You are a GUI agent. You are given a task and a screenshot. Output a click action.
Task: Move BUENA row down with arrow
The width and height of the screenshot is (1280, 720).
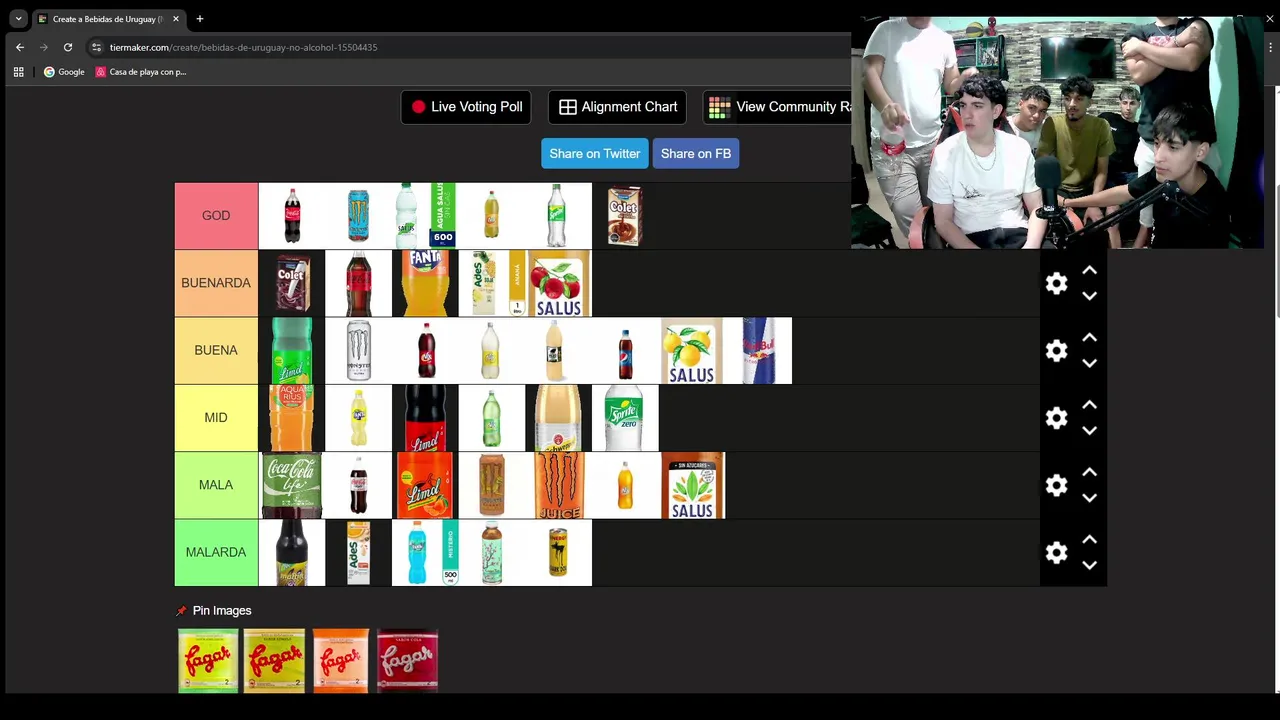[x=1090, y=363]
